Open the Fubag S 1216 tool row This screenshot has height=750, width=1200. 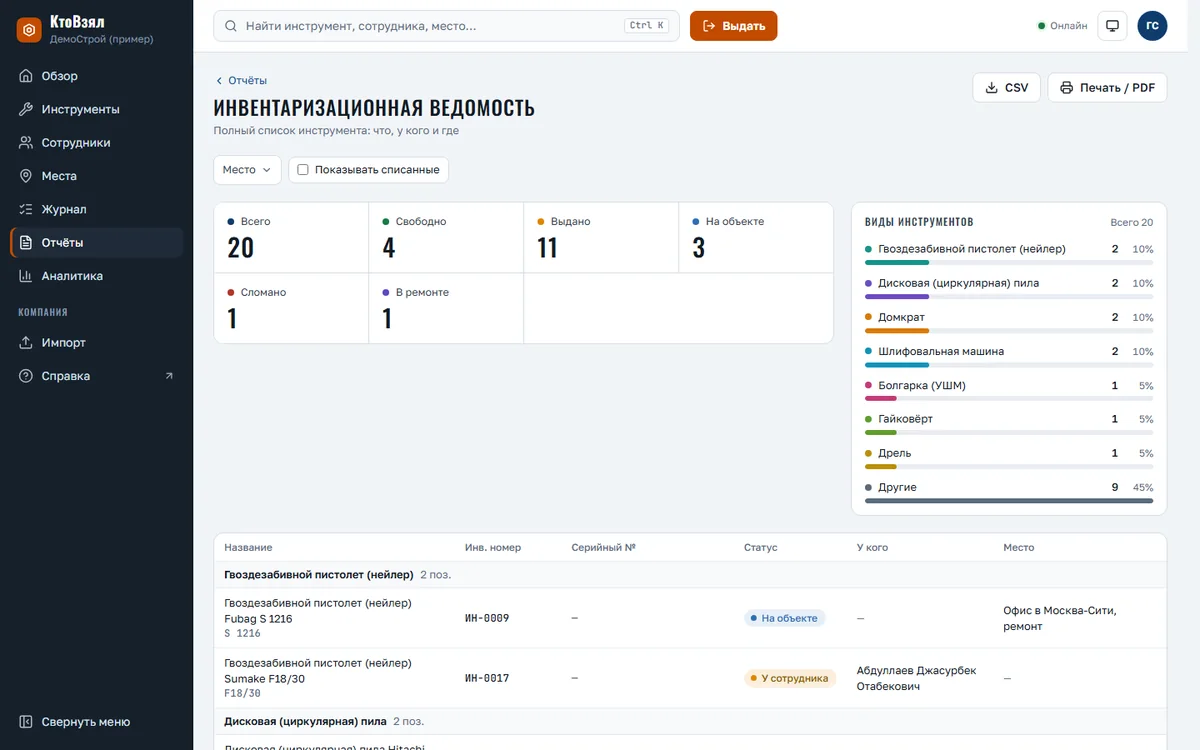pyautogui.click(x=690, y=618)
